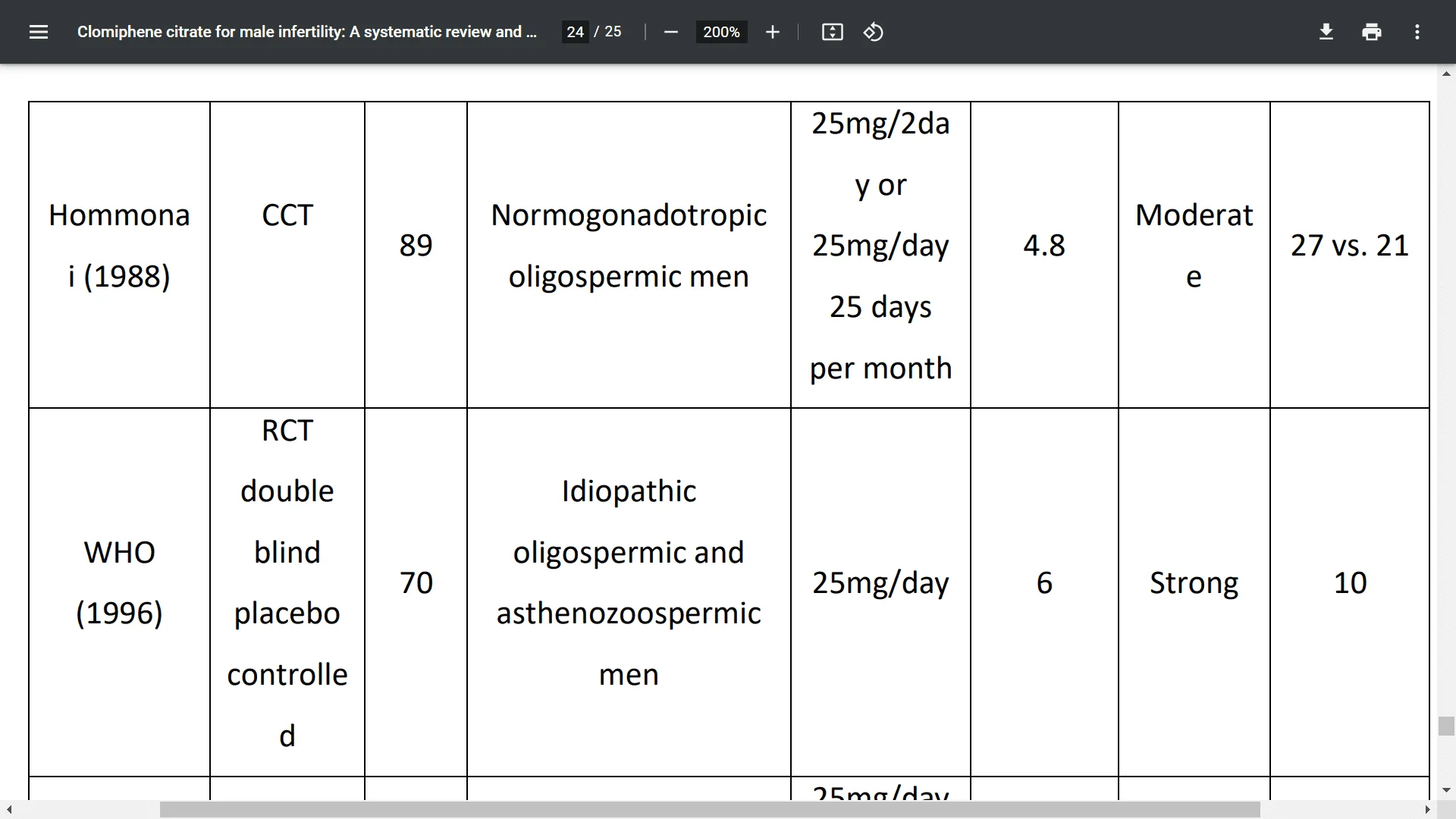The height and width of the screenshot is (819, 1456).
Task: Click 'Normogonadotropic oligospermic men' cell
Action: coord(629,255)
